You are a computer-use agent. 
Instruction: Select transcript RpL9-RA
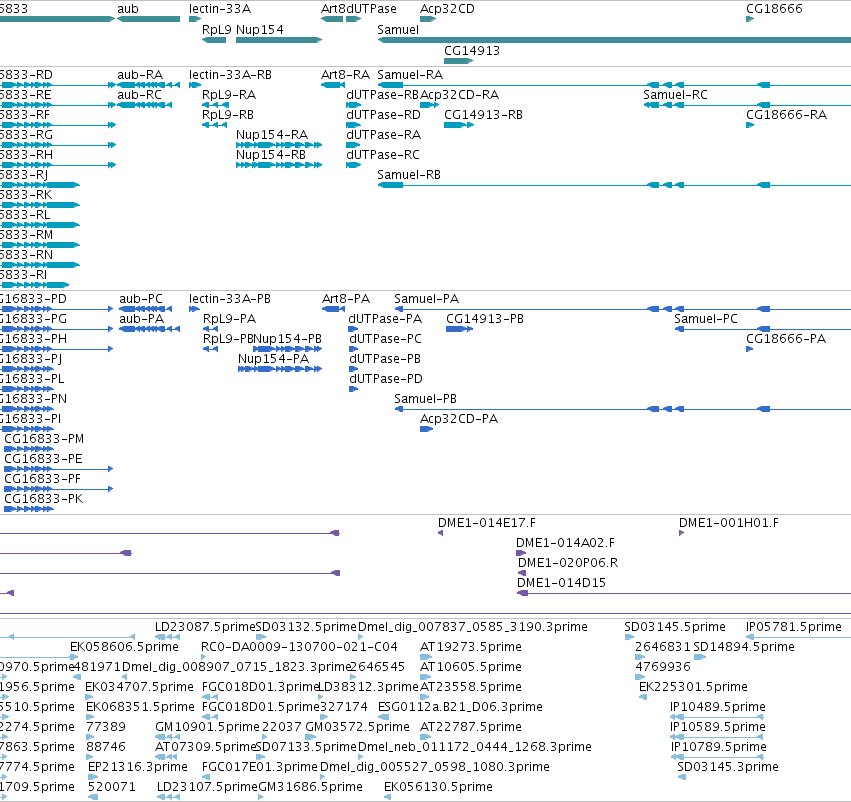228,94
